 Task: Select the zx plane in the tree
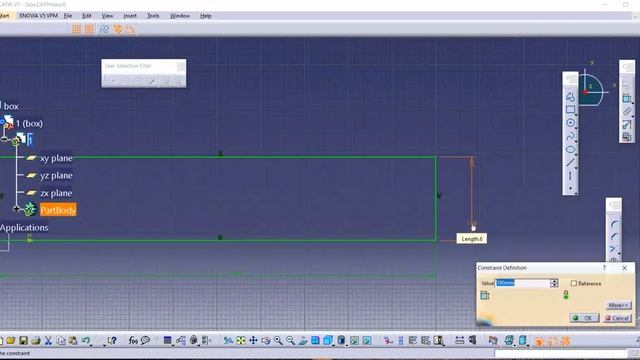point(56,193)
